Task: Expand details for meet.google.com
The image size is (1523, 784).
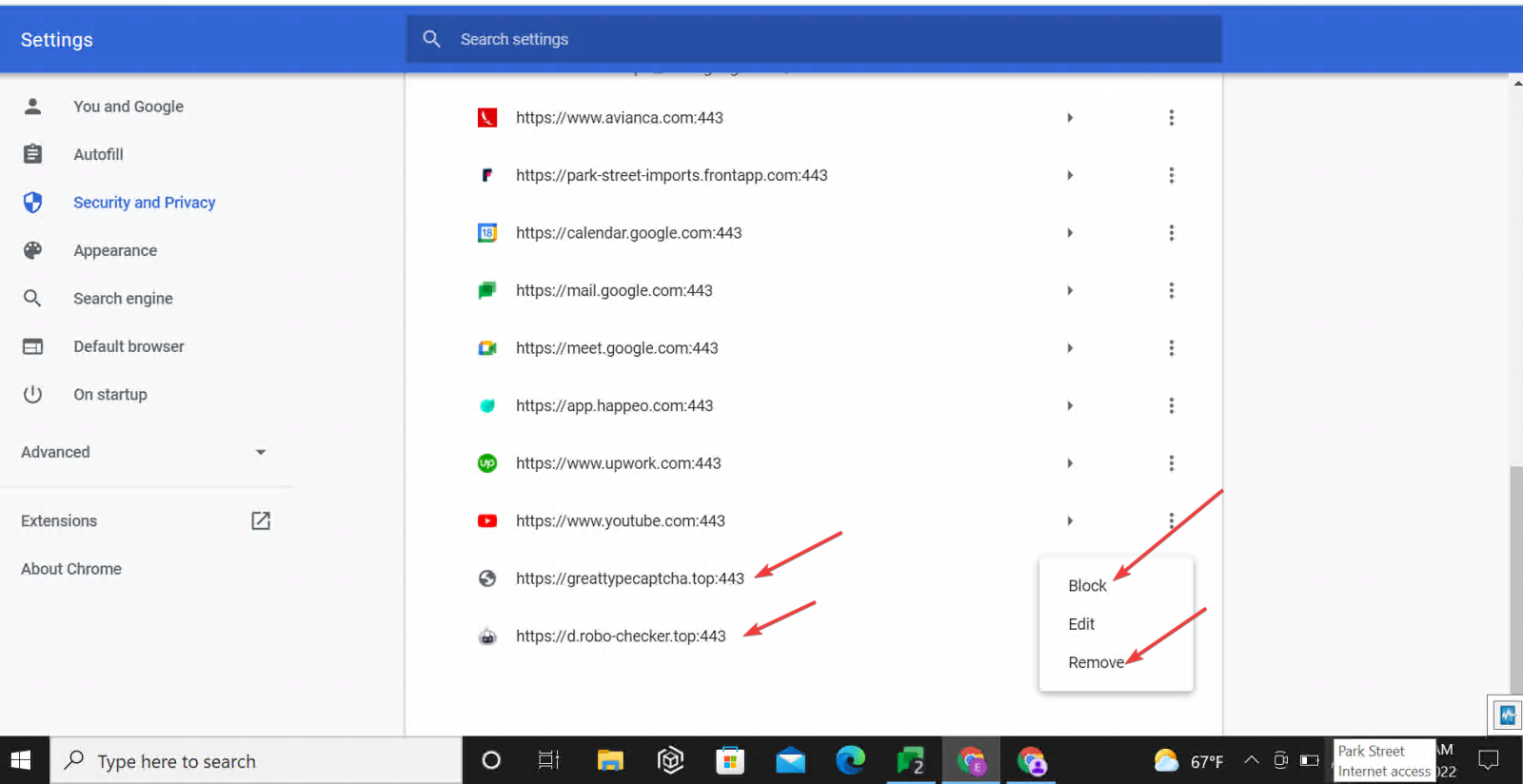Action: tap(1070, 348)
